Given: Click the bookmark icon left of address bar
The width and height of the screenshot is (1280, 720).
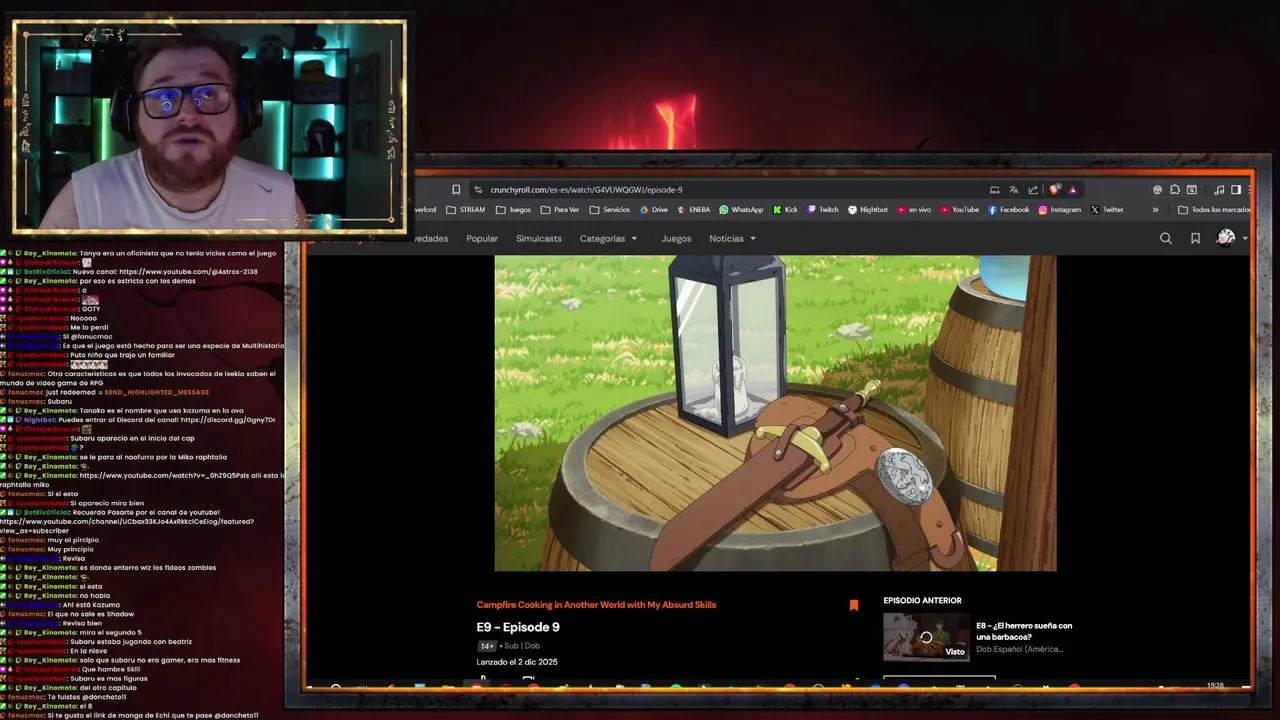Looking at the screenshot, I should point(456,190).
